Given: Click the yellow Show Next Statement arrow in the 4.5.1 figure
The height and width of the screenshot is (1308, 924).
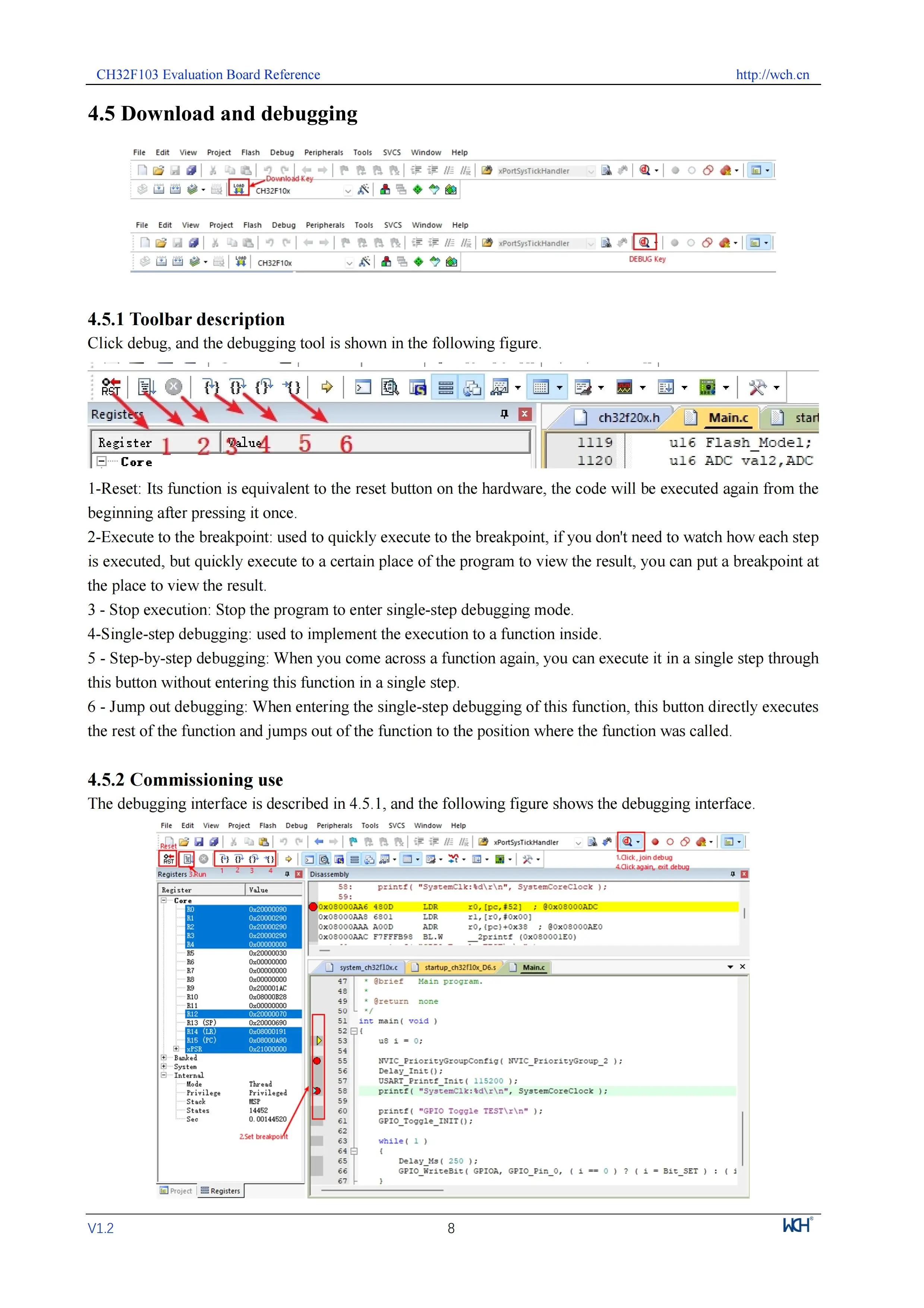Looking at the screenshot, I should (327, 387).
